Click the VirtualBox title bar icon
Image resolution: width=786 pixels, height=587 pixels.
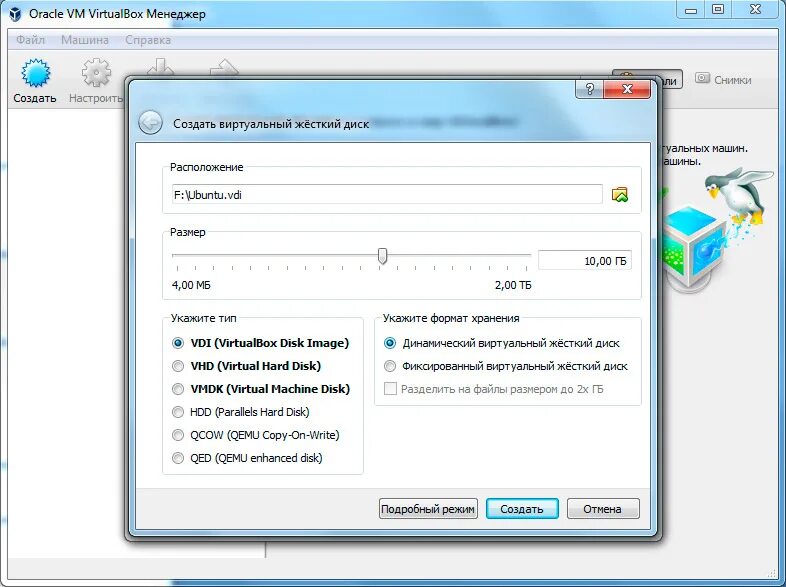pos(15,14)
